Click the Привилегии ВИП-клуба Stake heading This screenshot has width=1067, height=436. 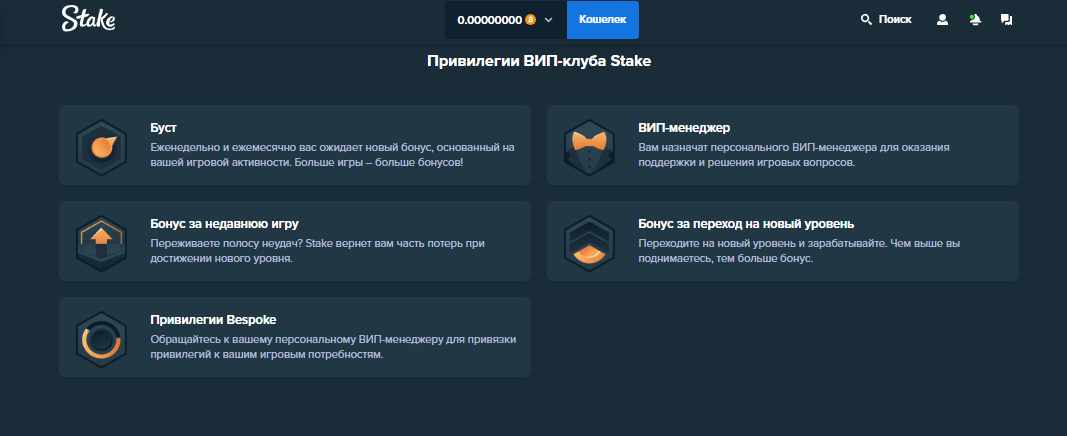point(539,61)
